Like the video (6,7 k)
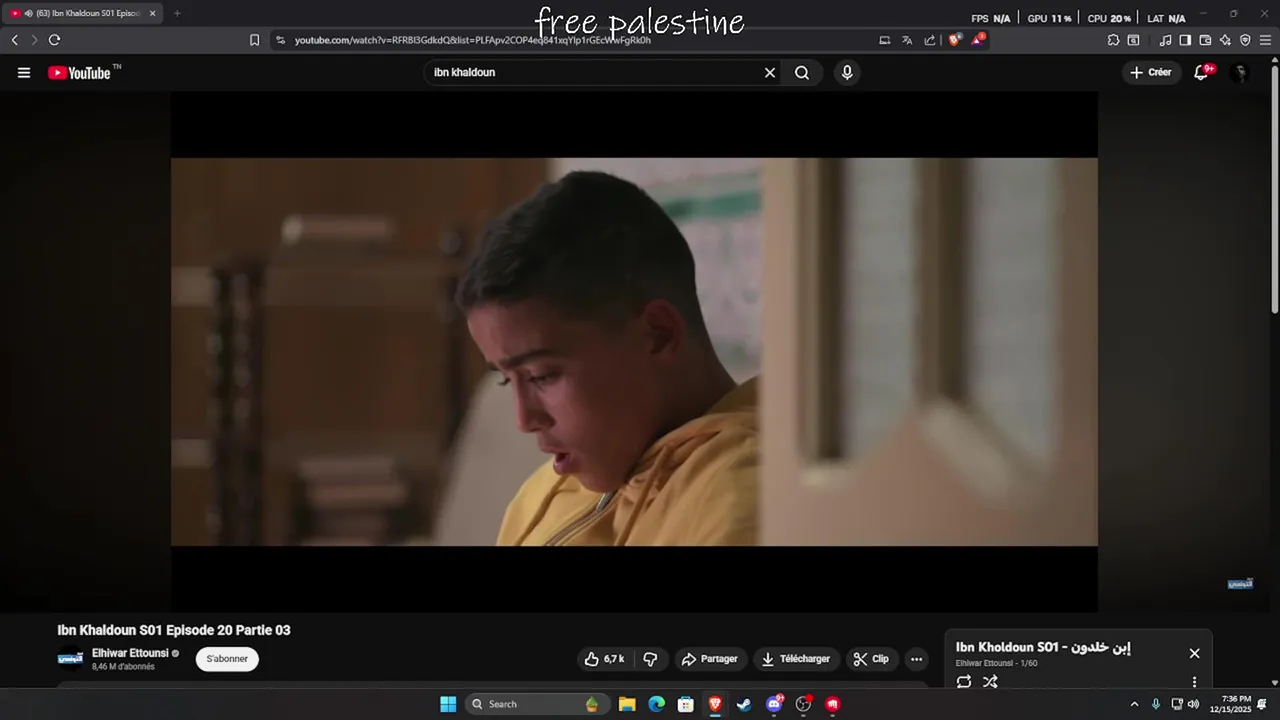Image resolution: width=1280 pixels, height=720 pixels. pyautogui.click(x=605, y=659)
